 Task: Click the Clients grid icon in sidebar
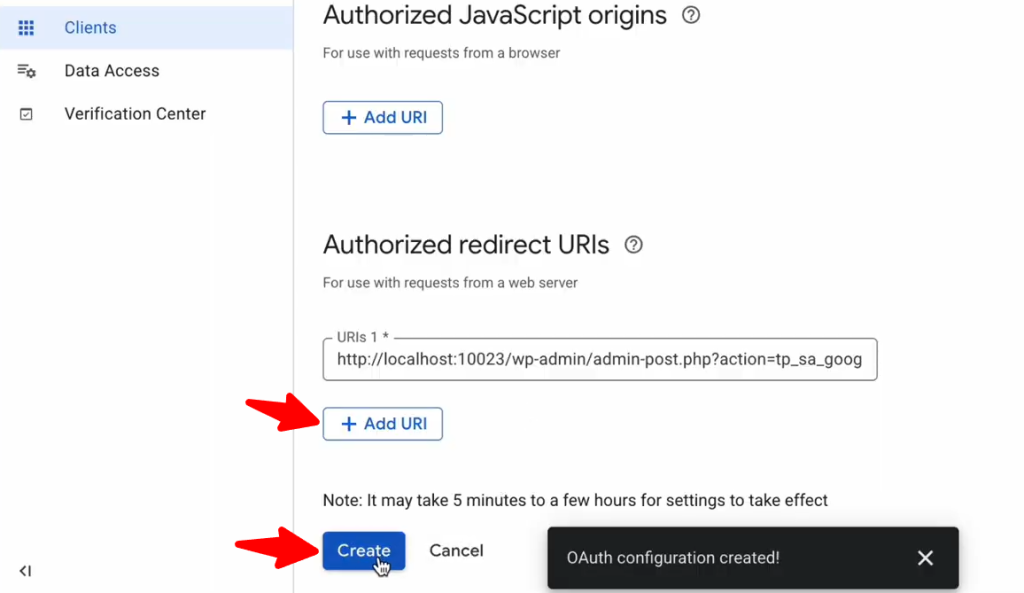pos(27,28)
